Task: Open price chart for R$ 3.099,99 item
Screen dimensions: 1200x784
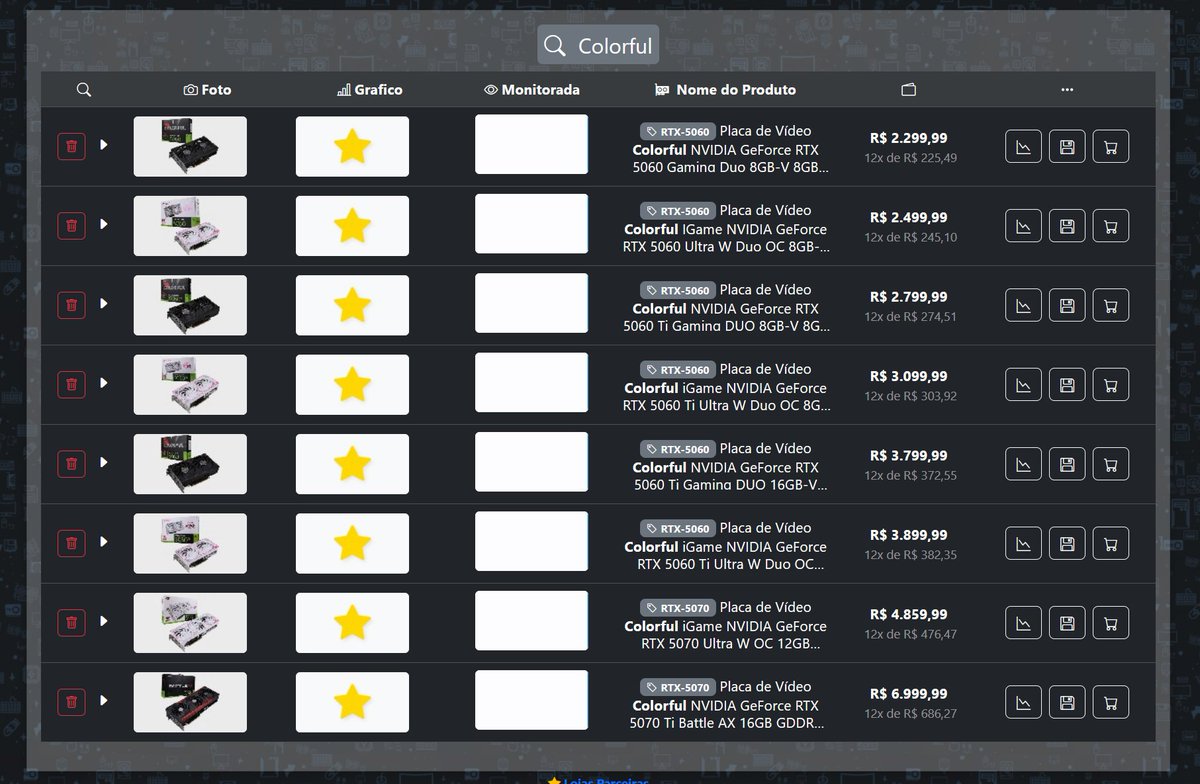Action: [x=1023, y=384]
